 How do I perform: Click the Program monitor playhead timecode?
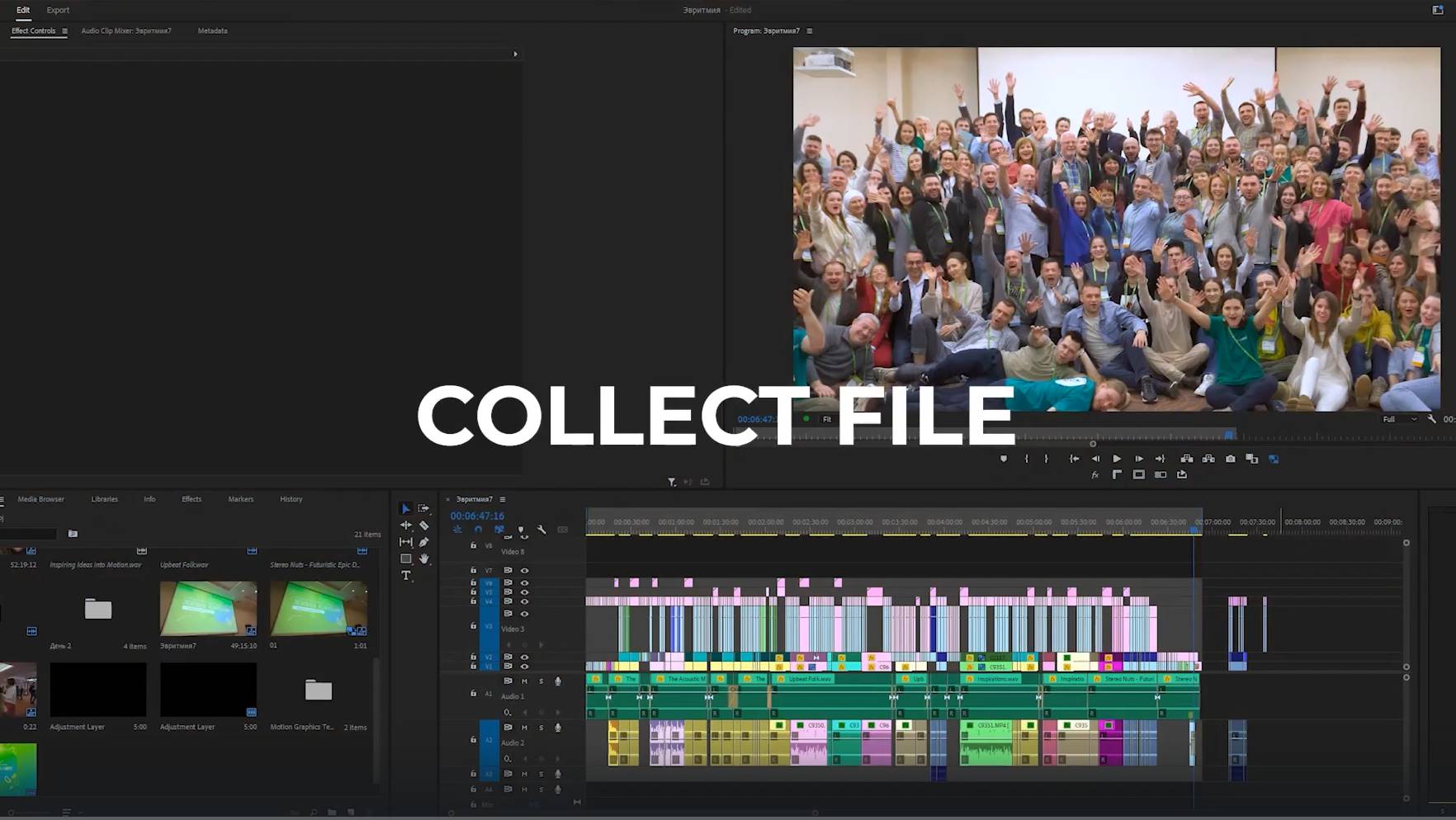coord(757,419)
